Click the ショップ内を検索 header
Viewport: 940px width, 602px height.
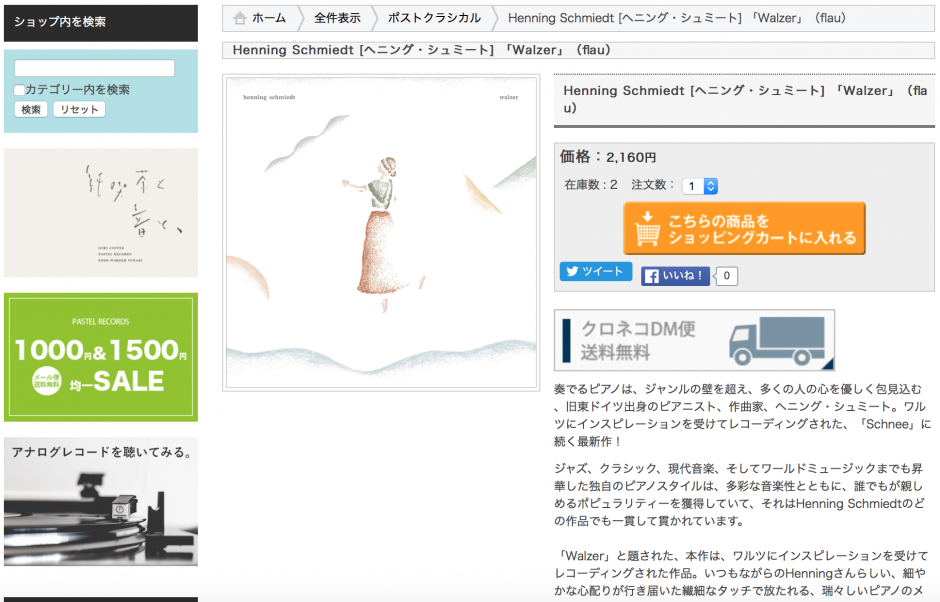pos(101,23)
